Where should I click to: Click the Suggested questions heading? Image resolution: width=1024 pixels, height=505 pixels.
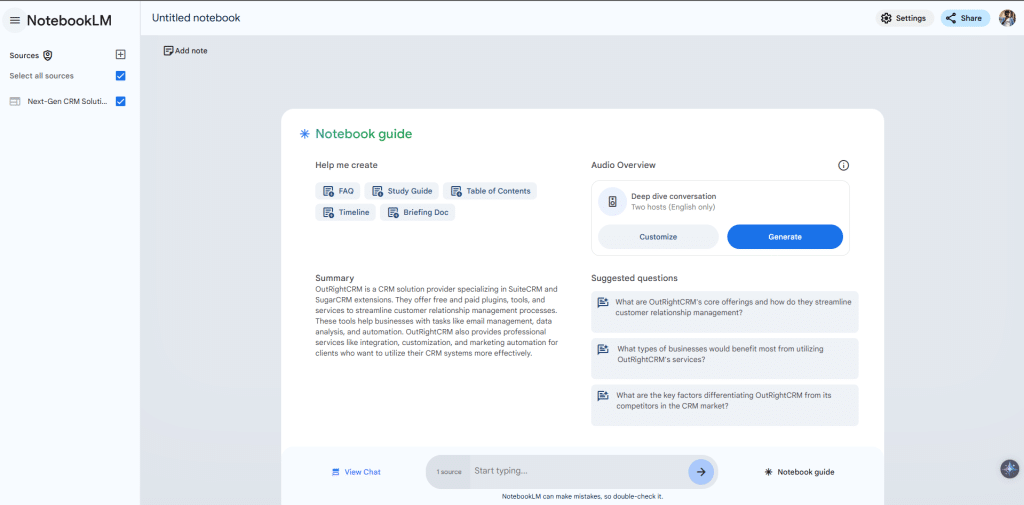(634, 278)
